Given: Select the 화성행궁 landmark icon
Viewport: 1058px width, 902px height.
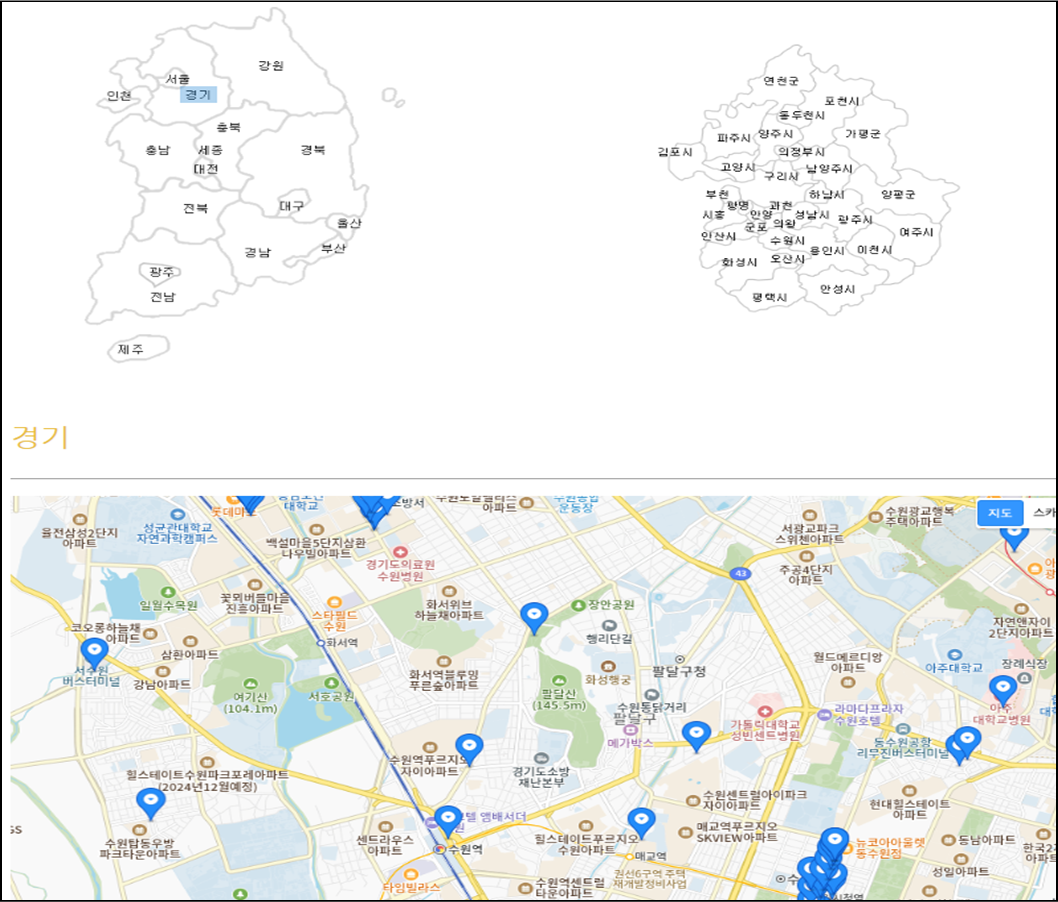Looking at the screenshot, I should point(607,667).
